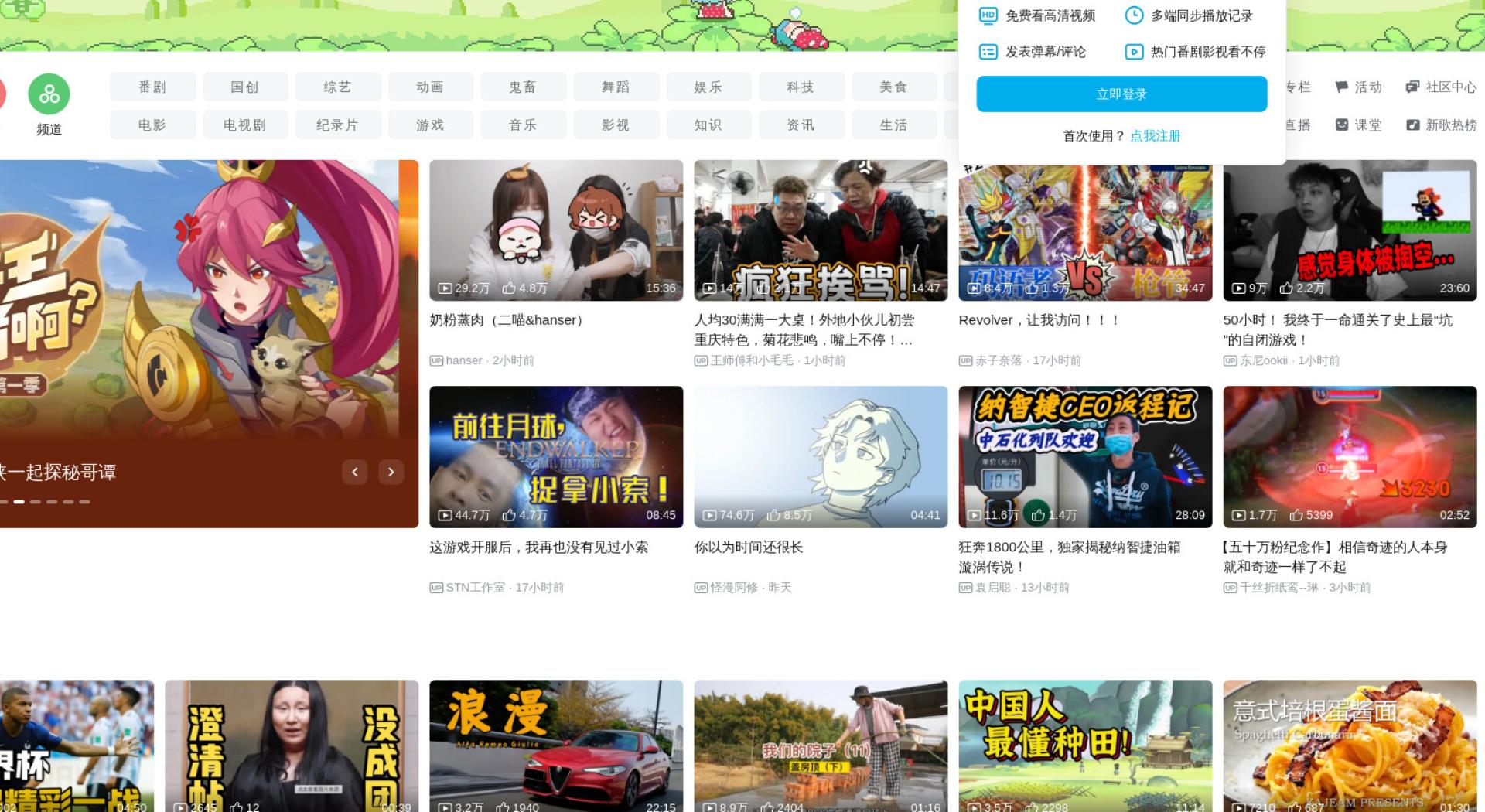Open the 意式培根蛋酱面 thumbnail
1485x812 pixels.
1350,746
